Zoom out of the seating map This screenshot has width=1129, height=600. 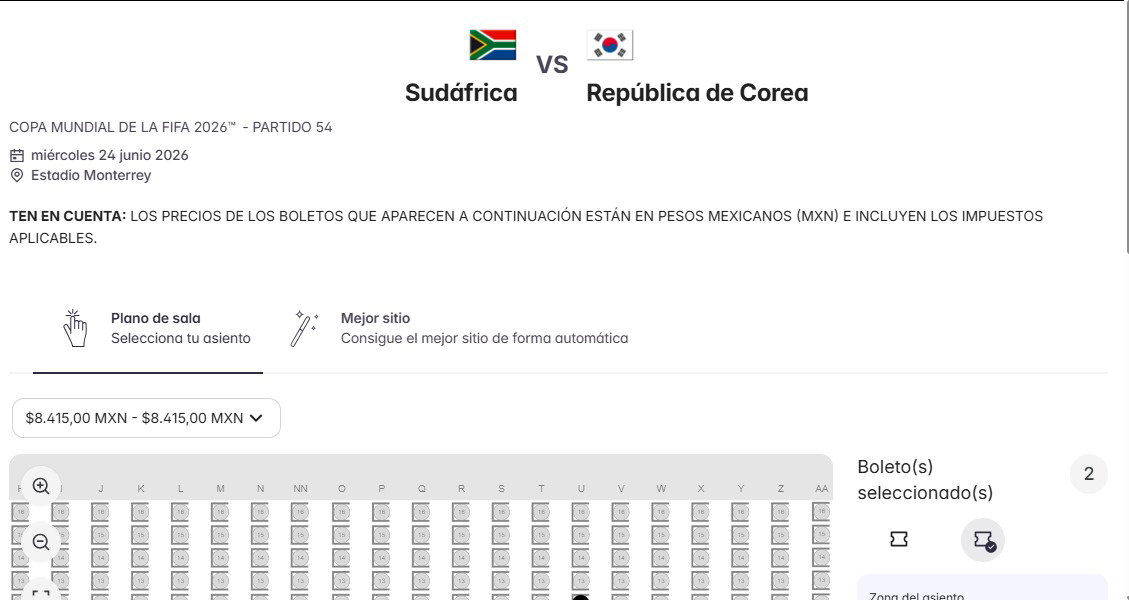[x=41, y=542]
